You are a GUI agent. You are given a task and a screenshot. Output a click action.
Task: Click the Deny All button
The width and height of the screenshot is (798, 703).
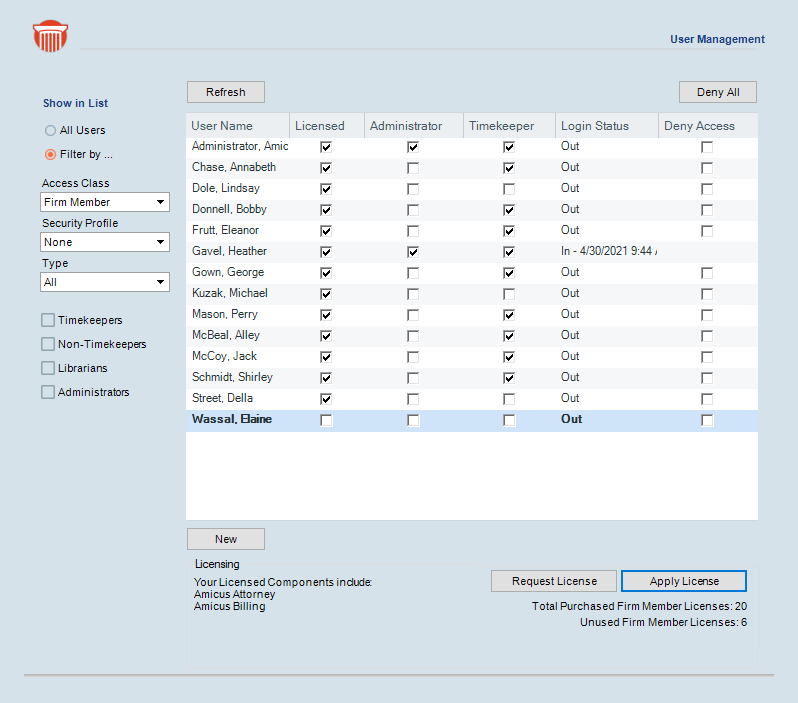click(718, 92)
